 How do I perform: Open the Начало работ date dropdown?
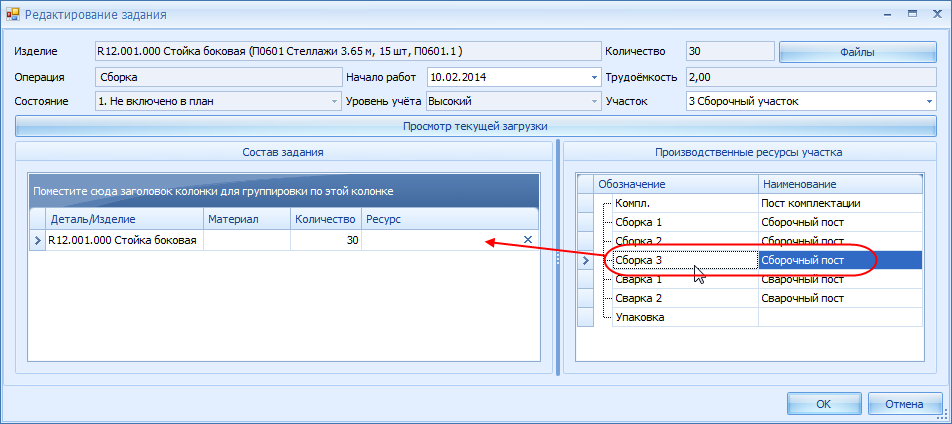[x=594, y=78]
